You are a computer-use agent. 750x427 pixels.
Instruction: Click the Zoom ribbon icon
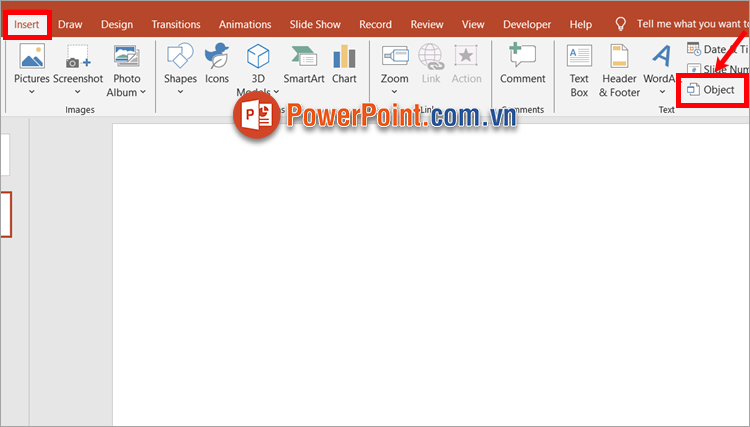395,56
